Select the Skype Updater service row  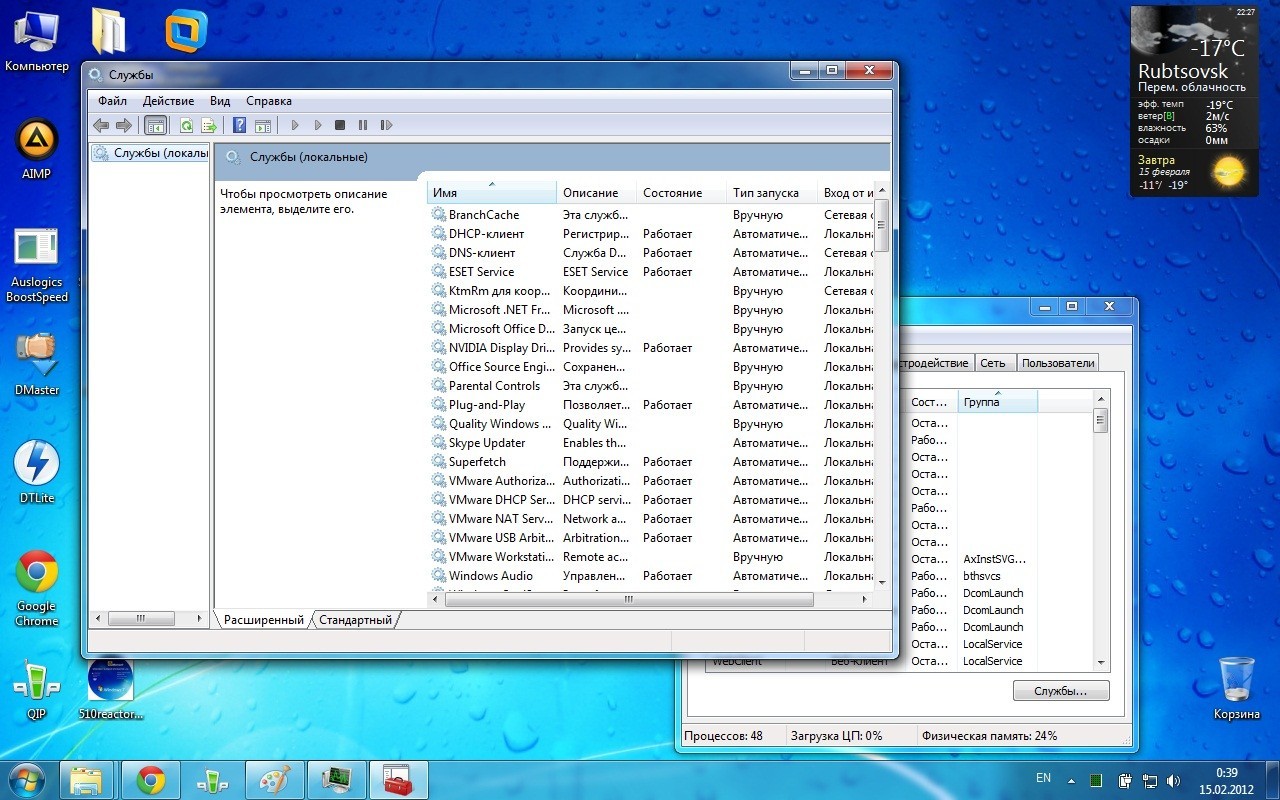point(650,443)
